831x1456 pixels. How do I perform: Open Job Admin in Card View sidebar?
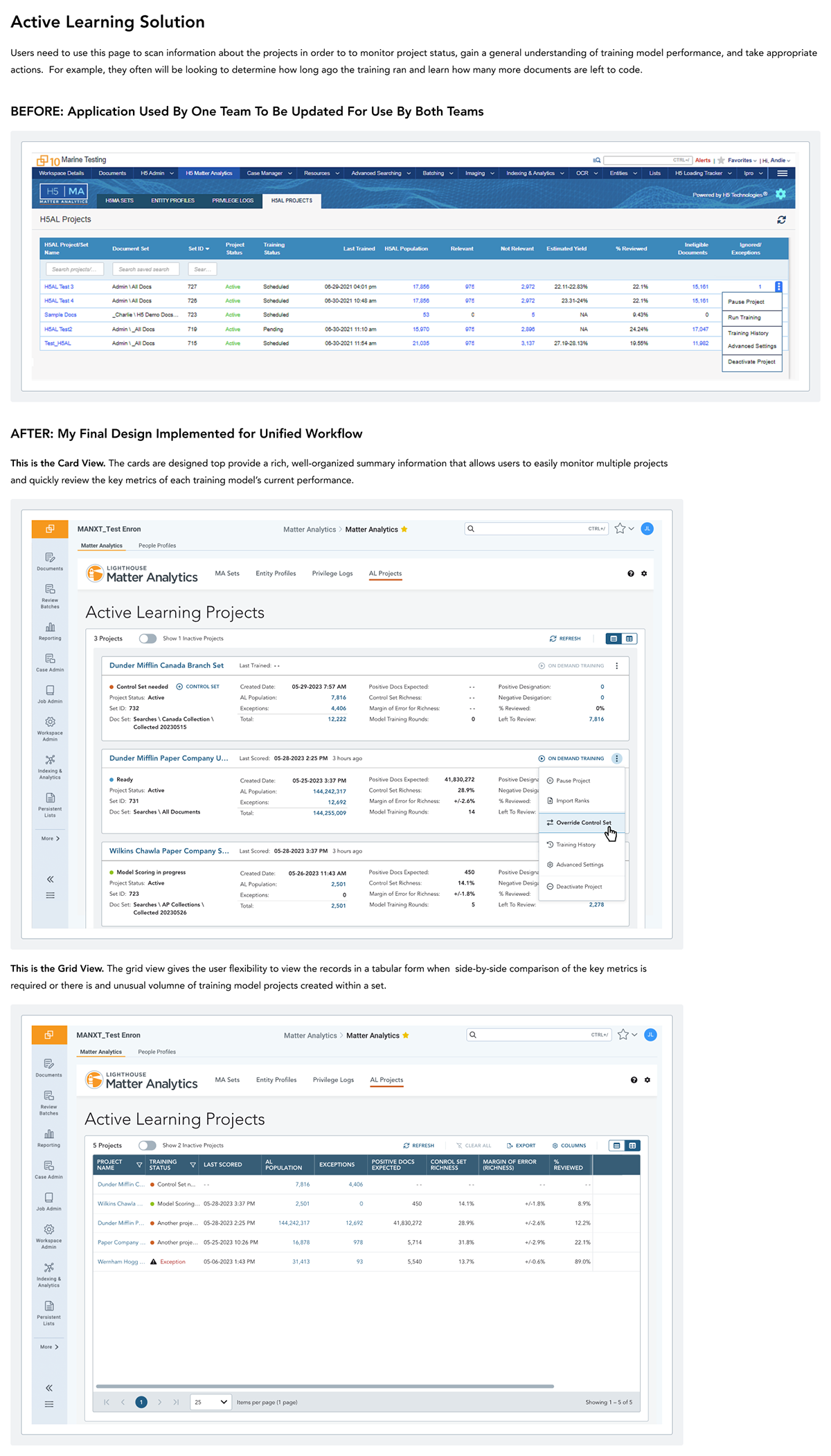tap(50, 694)
